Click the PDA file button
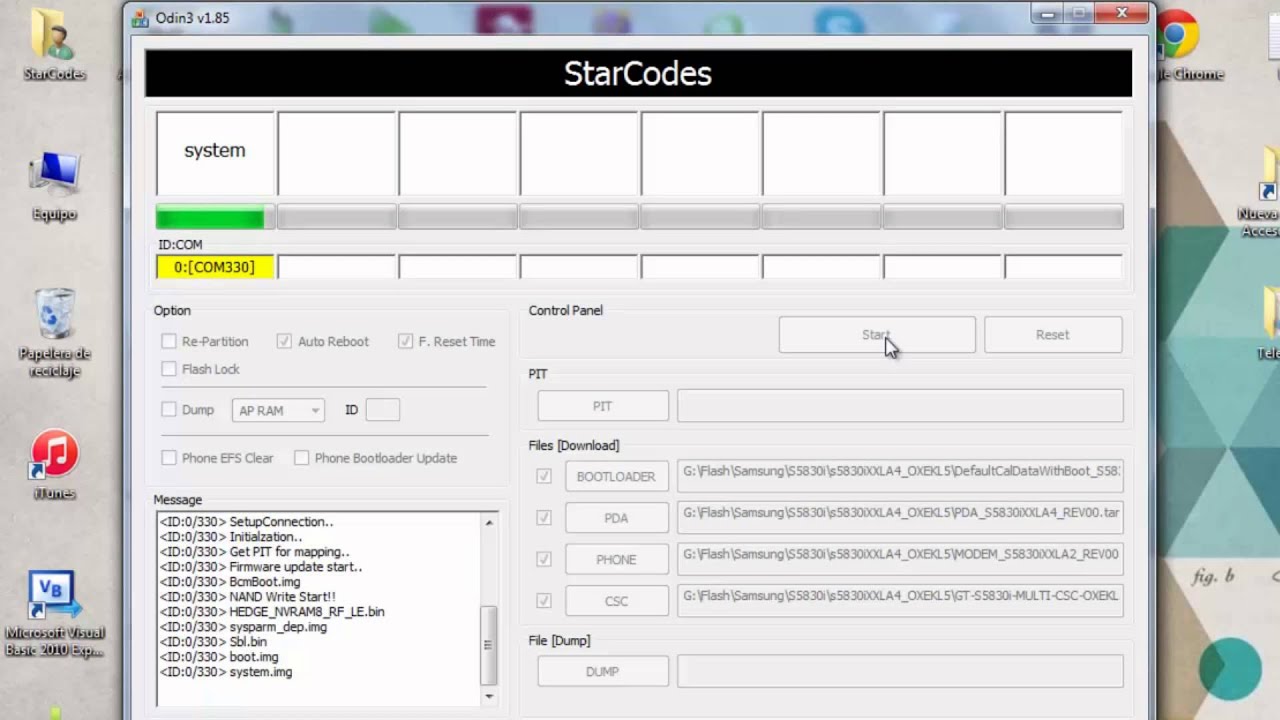Viewport: 1280px width, 720px height. click(616, 518)
